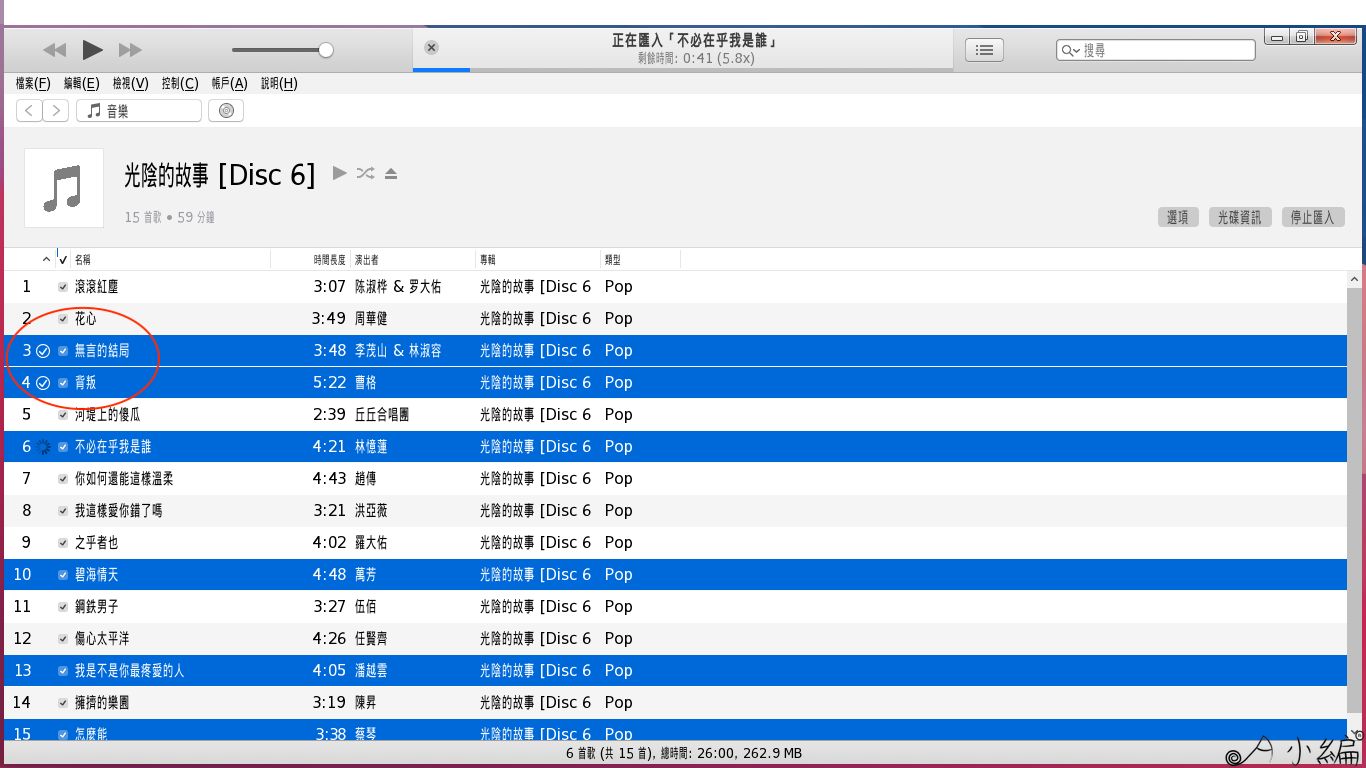1366x768 pixels.
Task: Go back with the left chevron button
Action: click(x=29, y=111)
